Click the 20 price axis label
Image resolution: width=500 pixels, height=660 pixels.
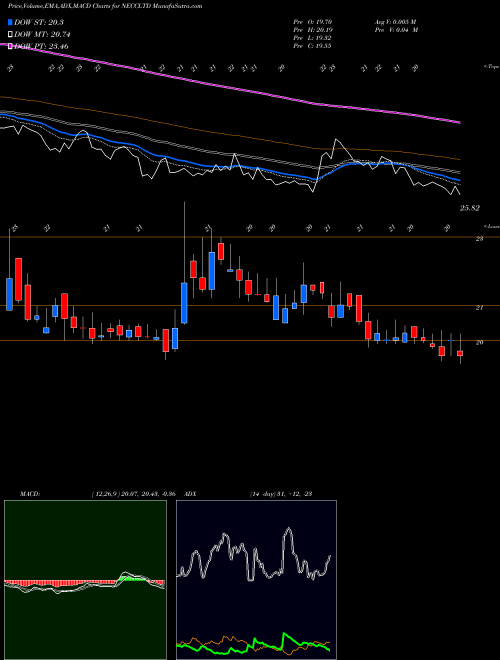pos(479,343)
